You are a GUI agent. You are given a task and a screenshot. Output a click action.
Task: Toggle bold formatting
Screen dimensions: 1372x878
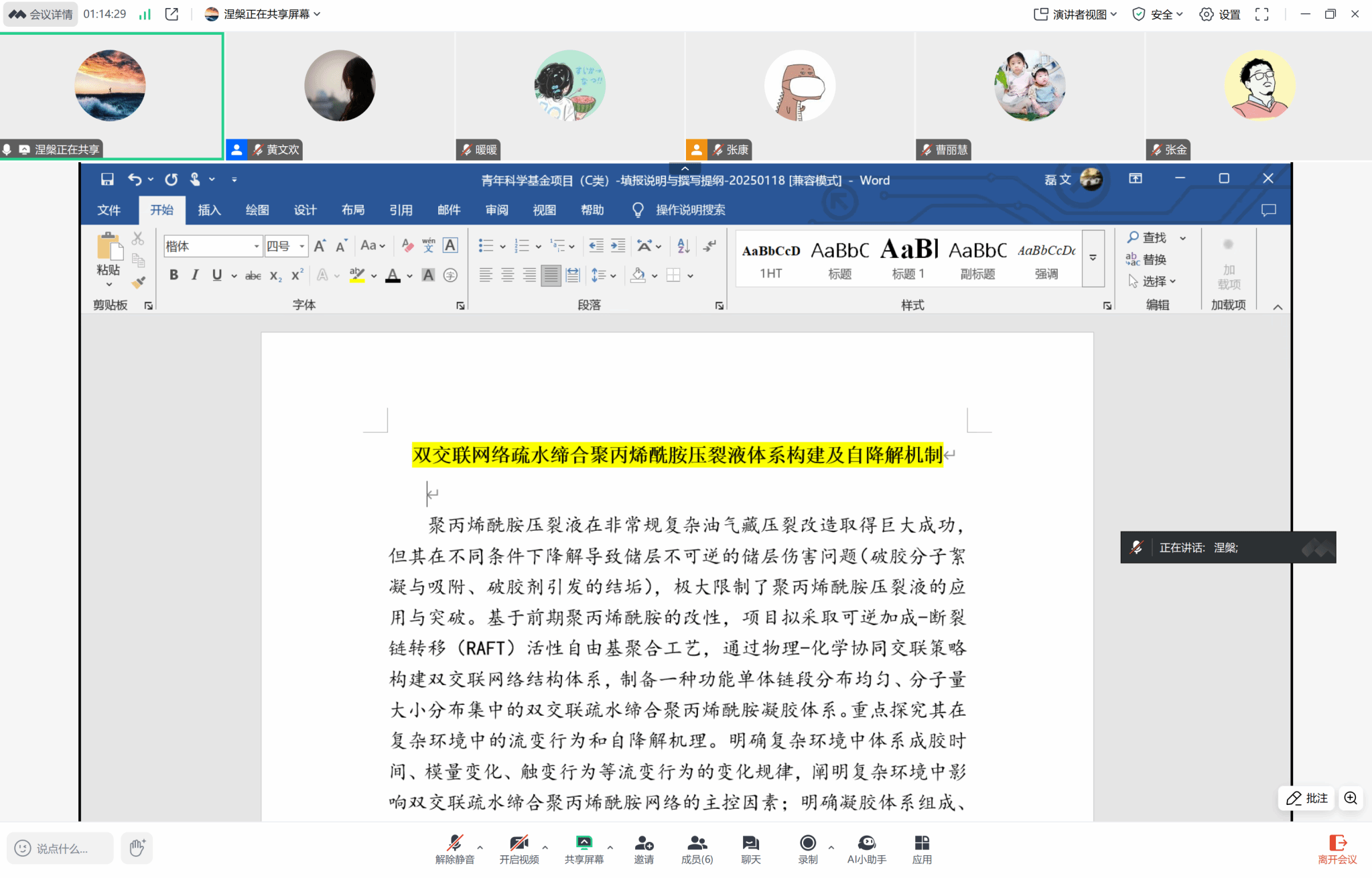(174, 275)
